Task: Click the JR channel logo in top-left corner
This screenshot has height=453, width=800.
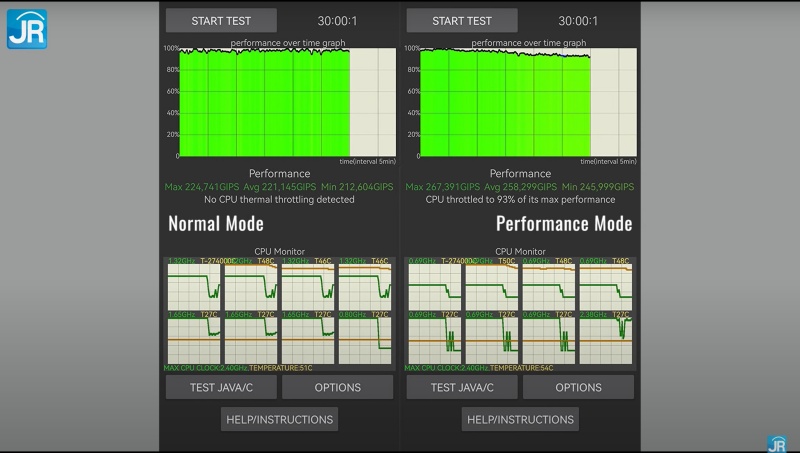Action: click(27, 28)
